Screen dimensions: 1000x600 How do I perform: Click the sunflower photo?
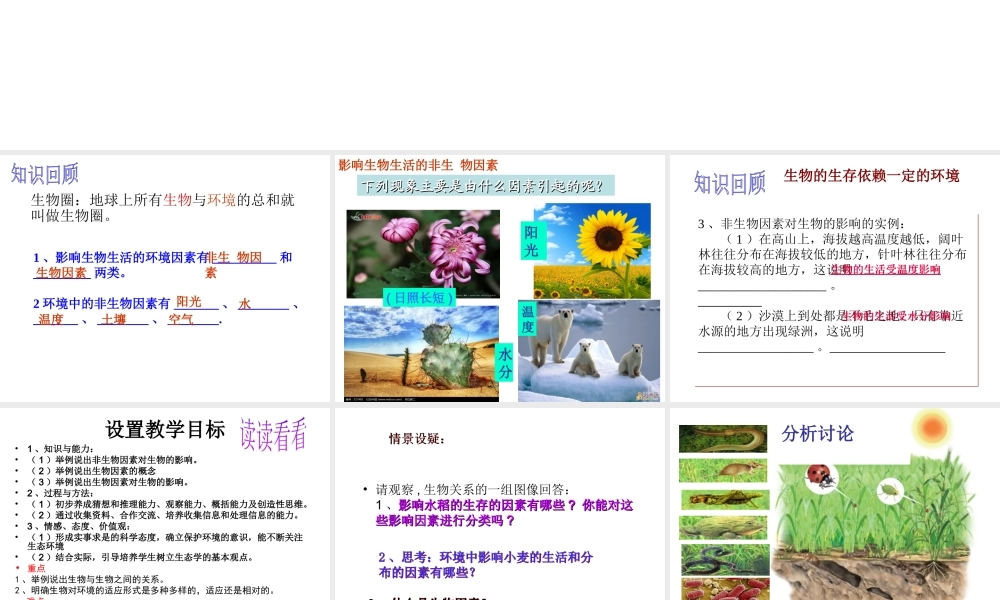point(592,251)
